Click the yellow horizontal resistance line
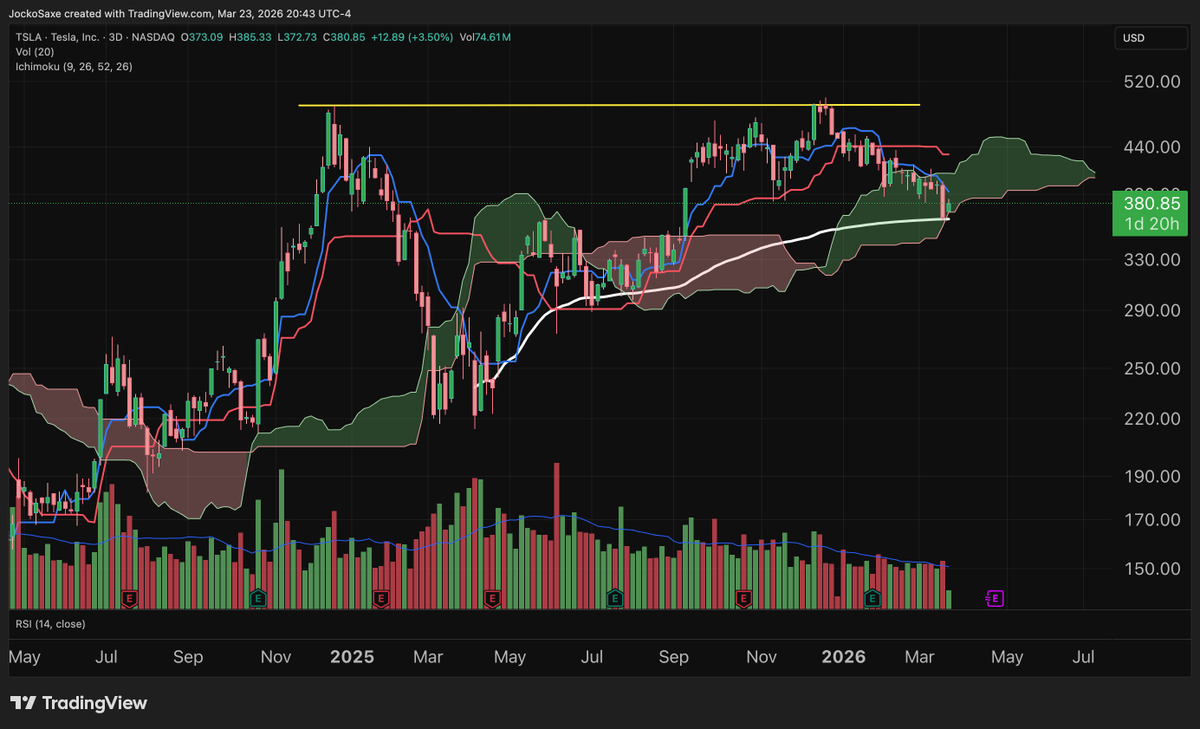Screen dimensions: 1200x729 click(608, 105)
